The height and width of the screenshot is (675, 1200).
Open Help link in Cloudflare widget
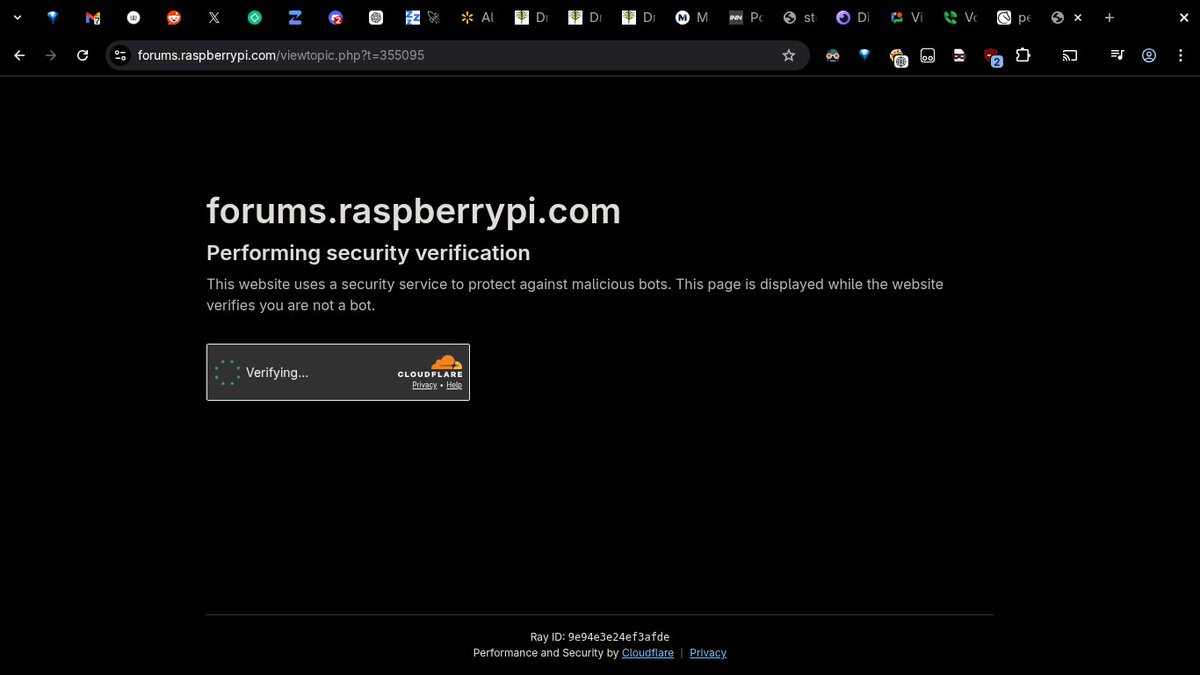point(454,385)
